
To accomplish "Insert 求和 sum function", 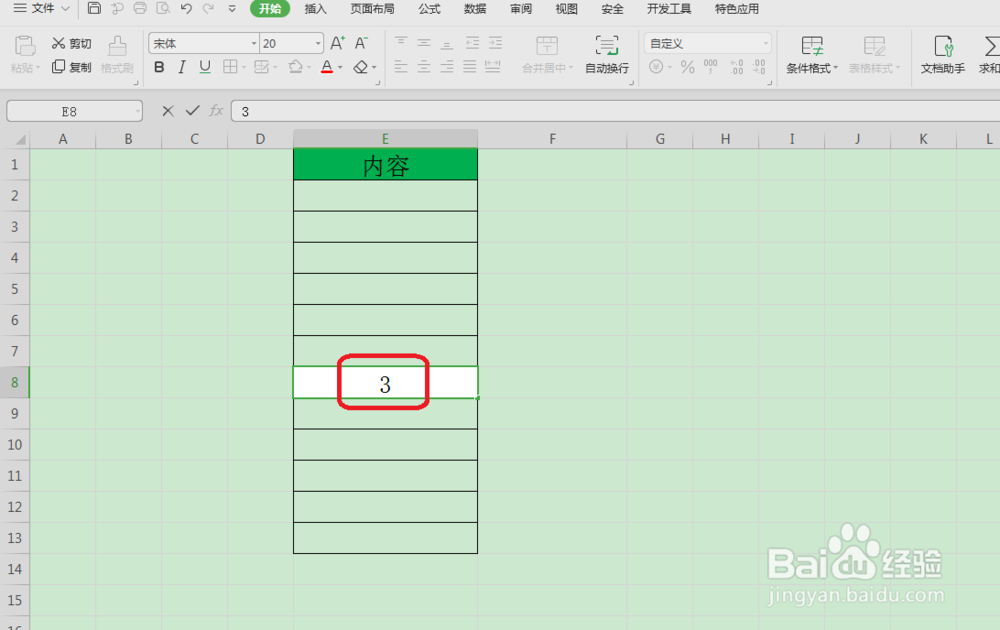I will pos(990,55).
